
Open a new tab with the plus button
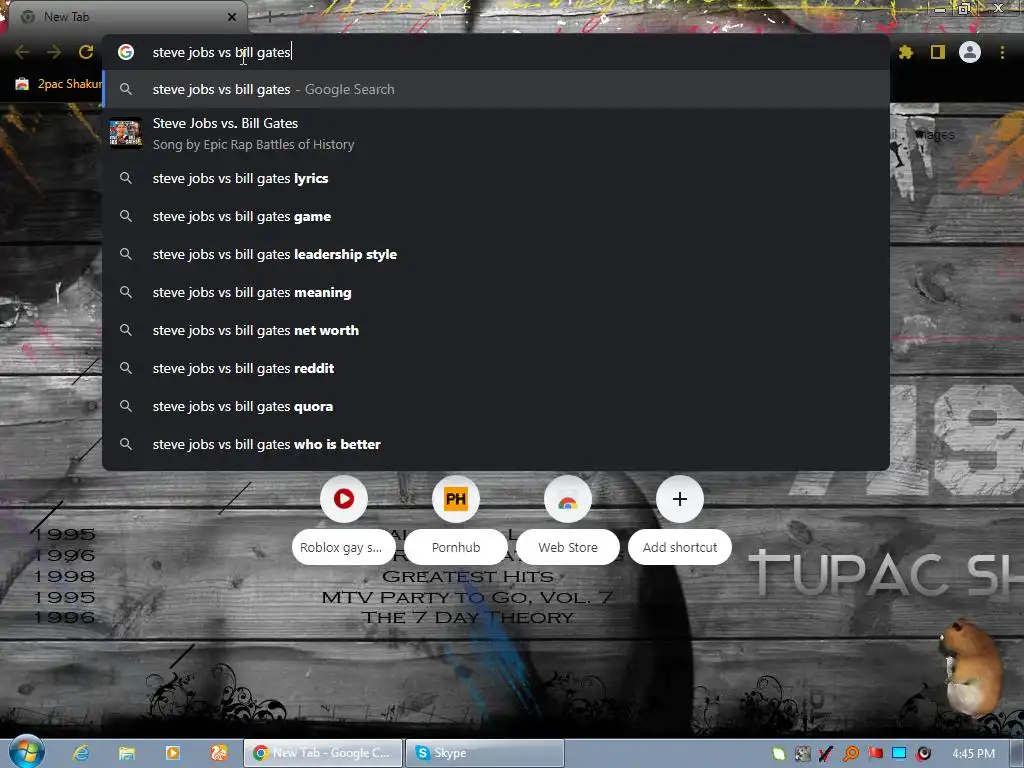(x=269, y=17)
